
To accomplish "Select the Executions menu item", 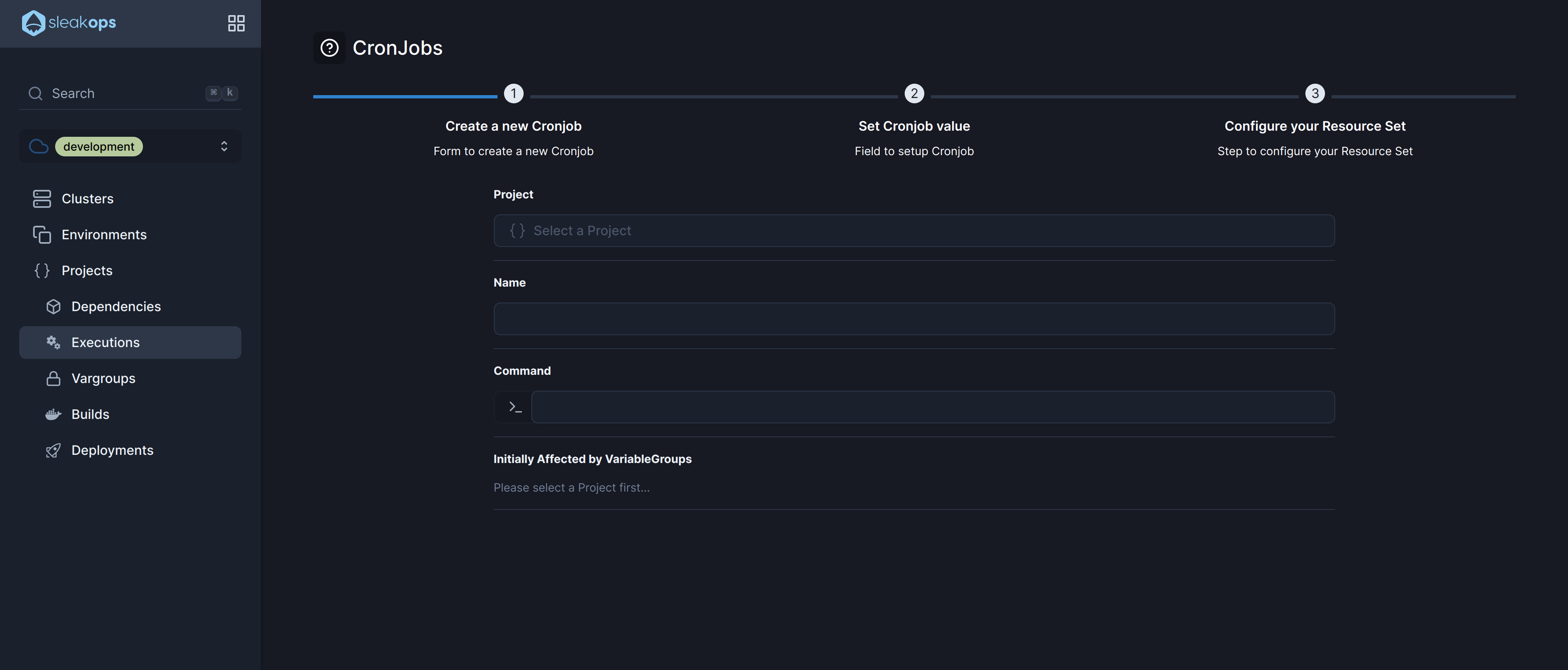I will pyautogui.click(x=130, y=343).
